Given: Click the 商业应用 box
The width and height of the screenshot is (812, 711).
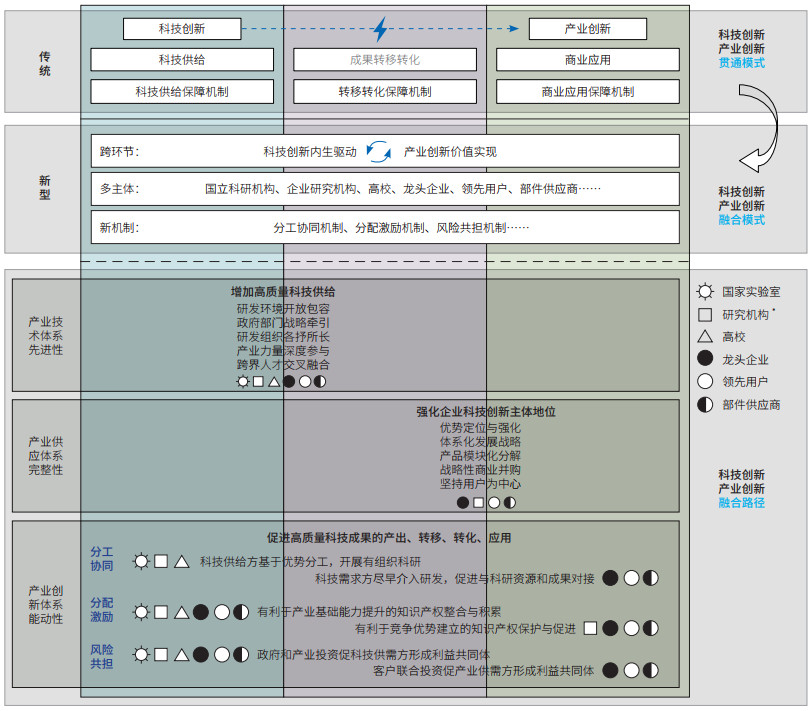Looking at the screenshot, I should click(x=587, y=60).
